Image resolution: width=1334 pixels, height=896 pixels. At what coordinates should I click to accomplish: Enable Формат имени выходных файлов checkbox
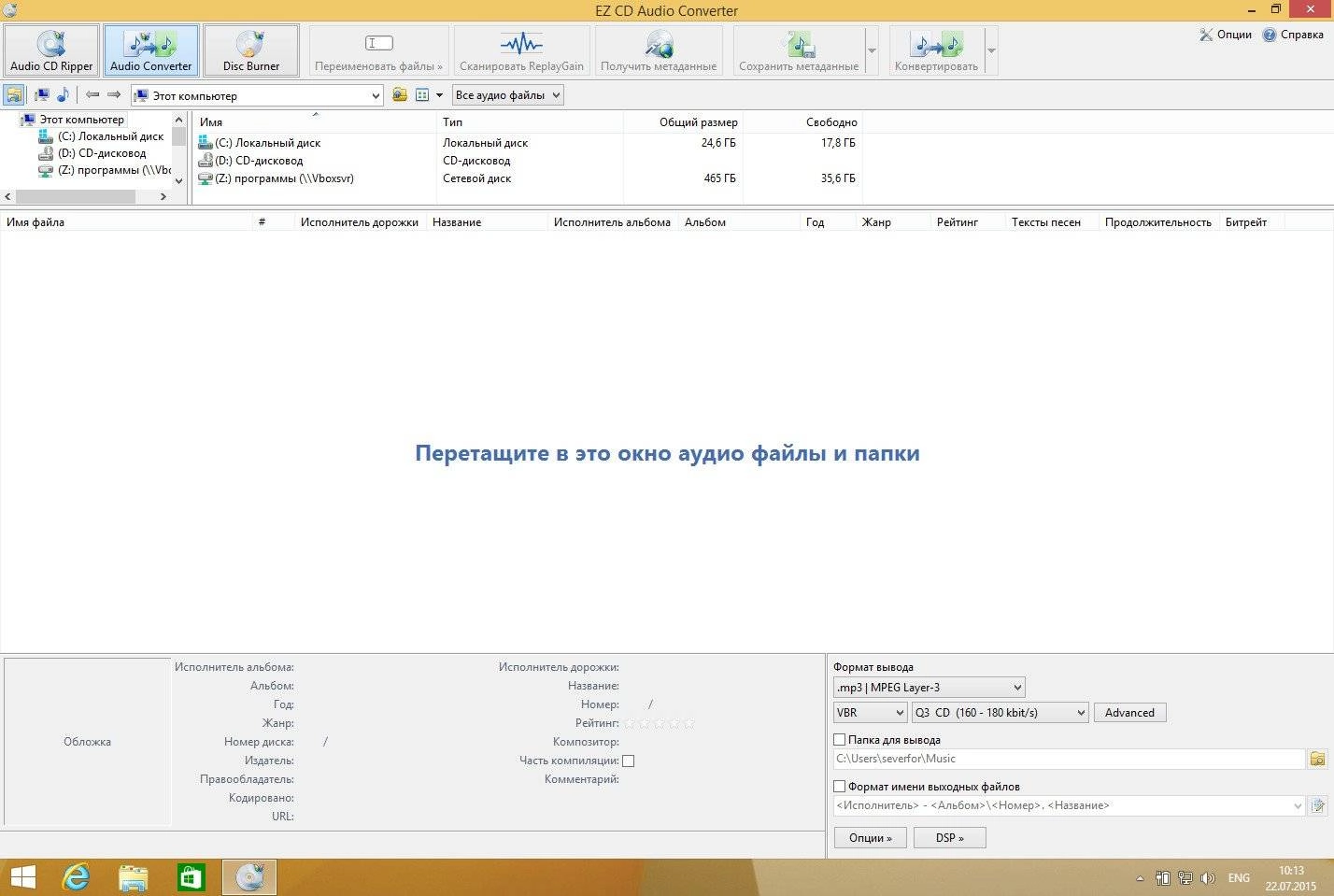[839, 787]
